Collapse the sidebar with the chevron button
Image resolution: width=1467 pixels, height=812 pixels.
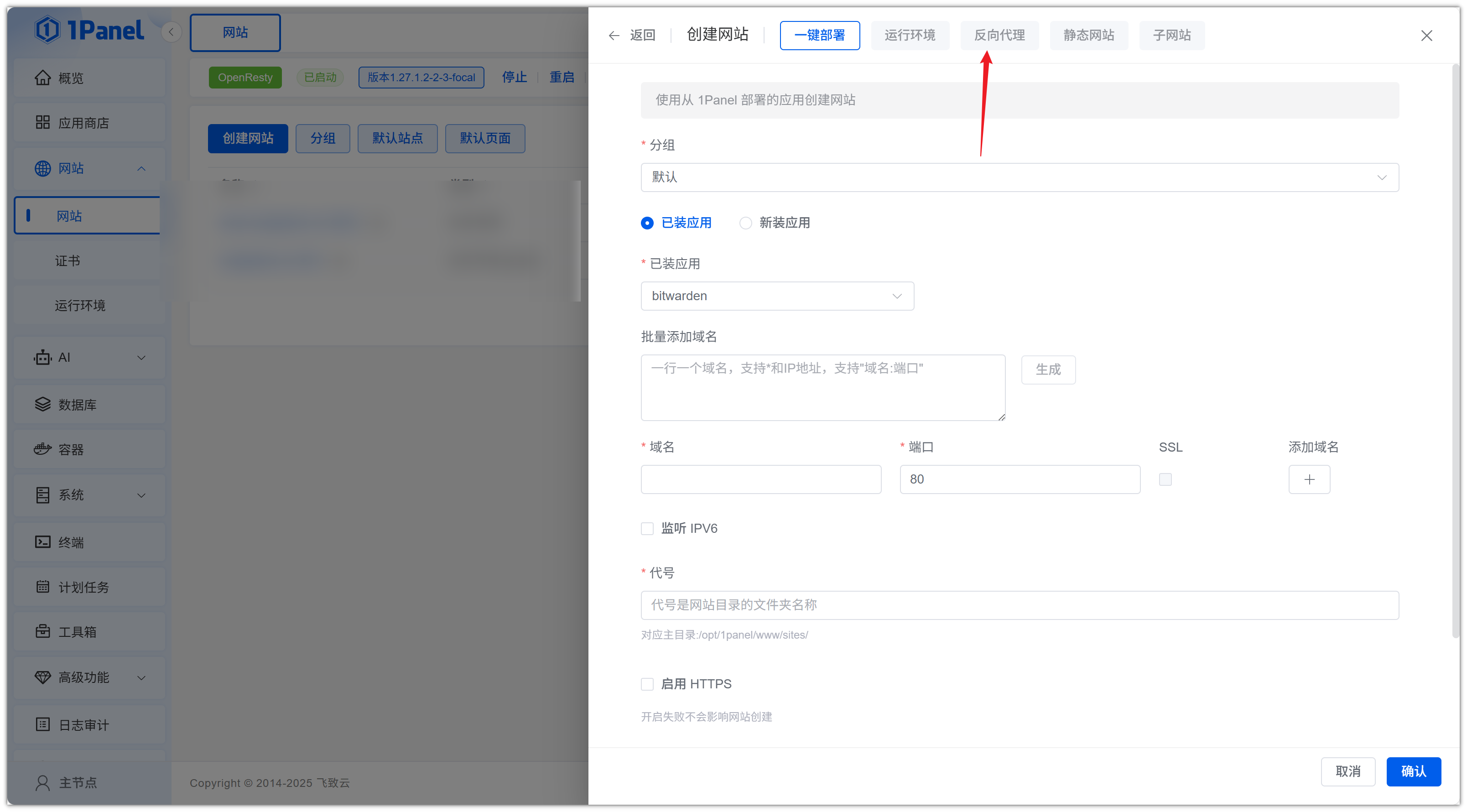click(x=171, y=32)
